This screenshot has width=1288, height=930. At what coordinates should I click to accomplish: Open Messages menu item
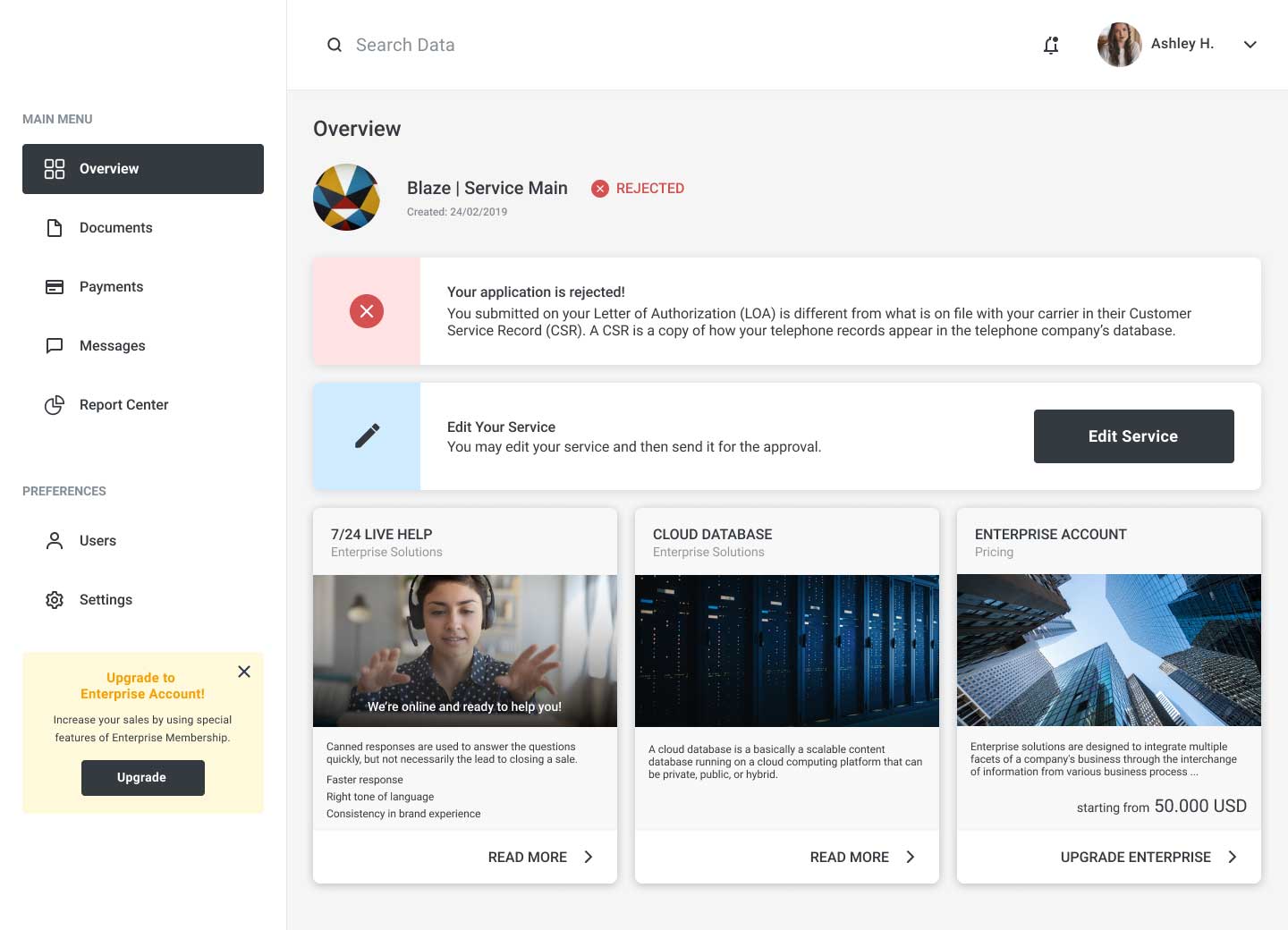pos(143,346)
